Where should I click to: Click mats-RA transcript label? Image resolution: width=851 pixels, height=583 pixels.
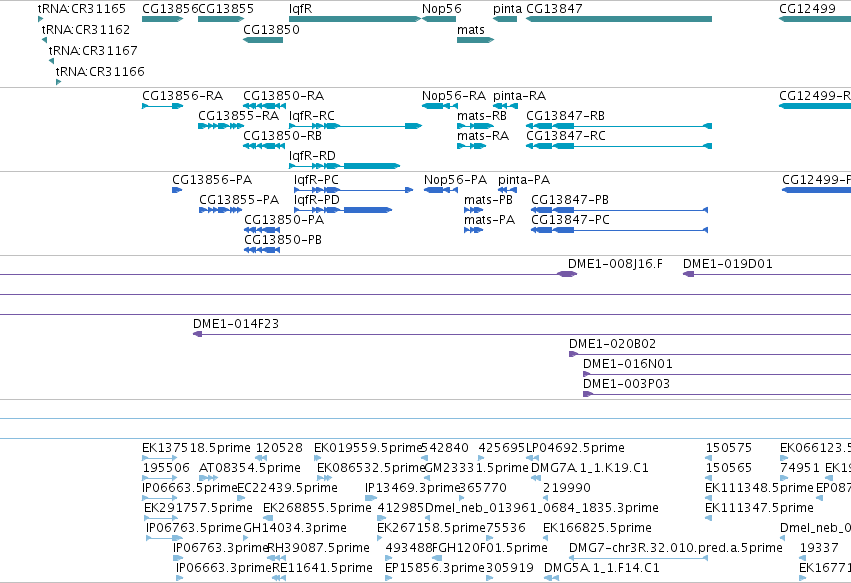pyautogui.click(x=483, y=136)
